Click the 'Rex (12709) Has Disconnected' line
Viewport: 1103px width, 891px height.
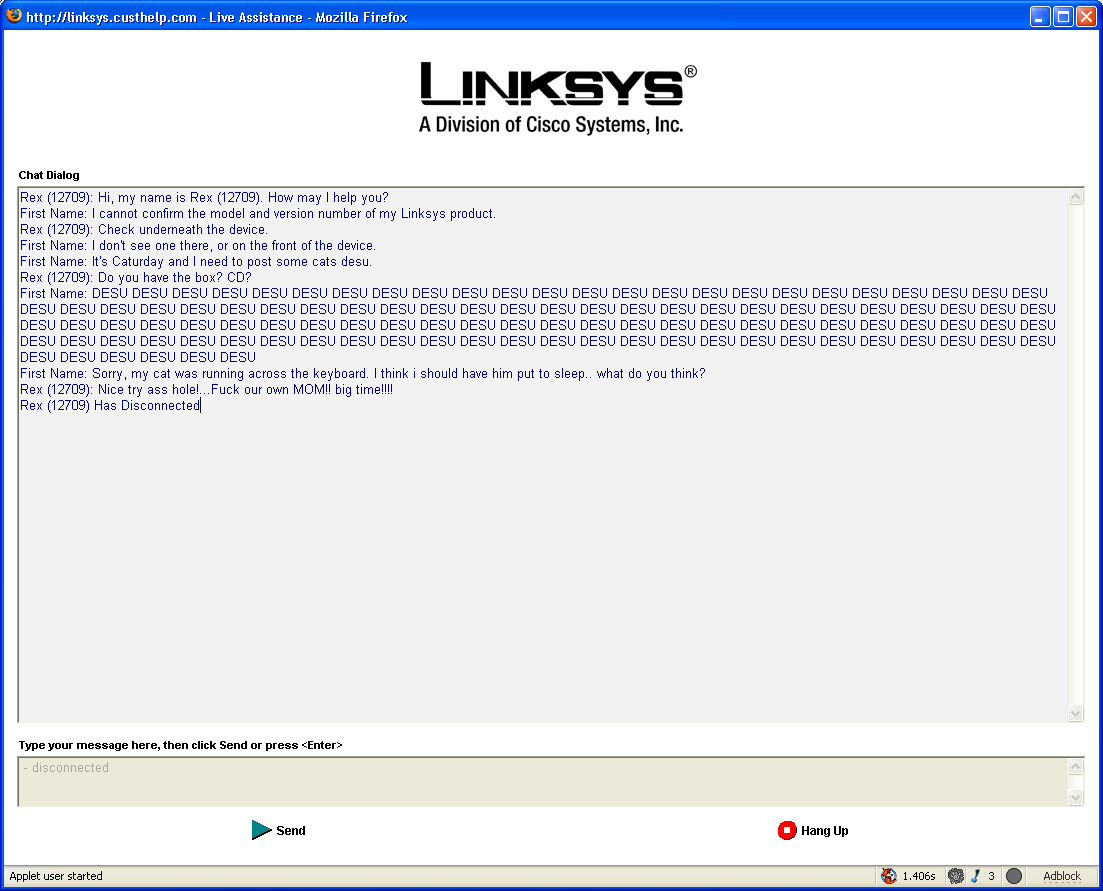[x=110, y=405]
